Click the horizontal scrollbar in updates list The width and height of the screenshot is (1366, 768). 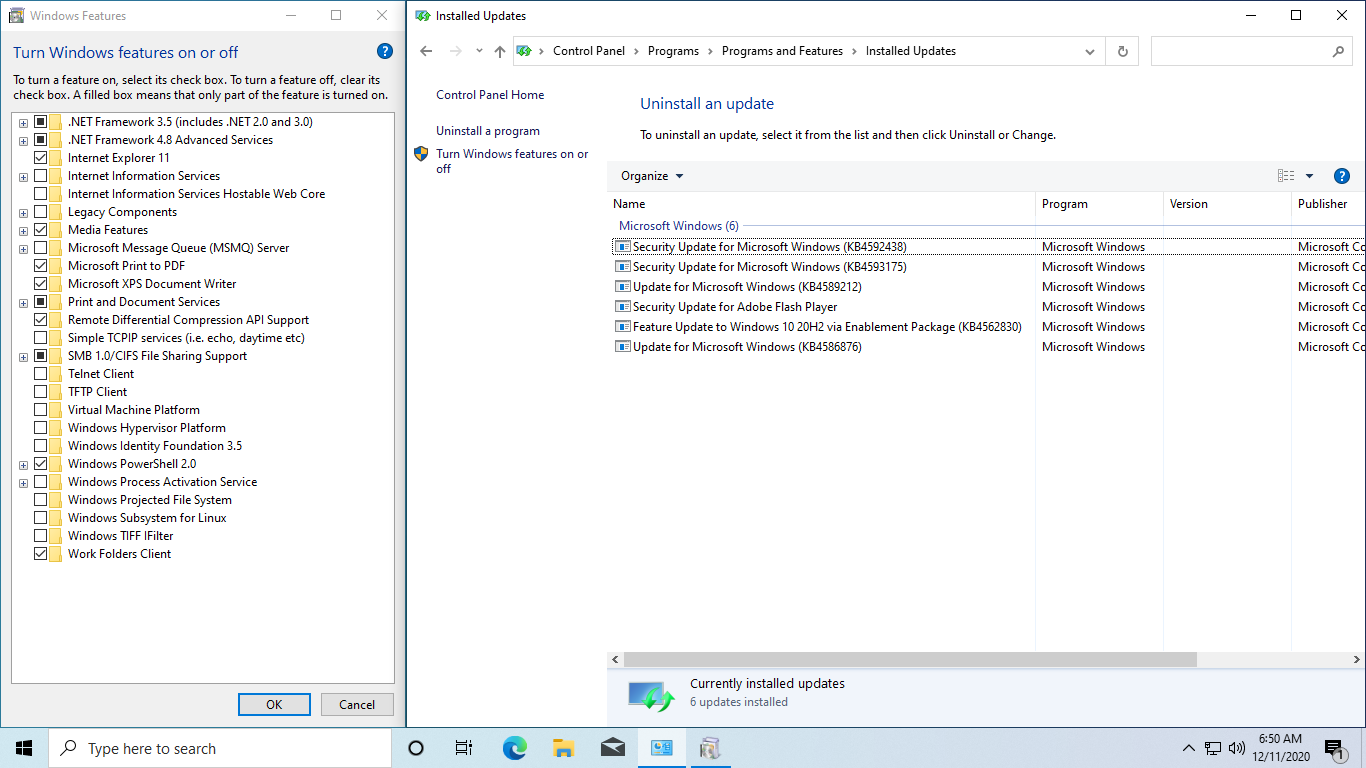[x=910, y=660]
